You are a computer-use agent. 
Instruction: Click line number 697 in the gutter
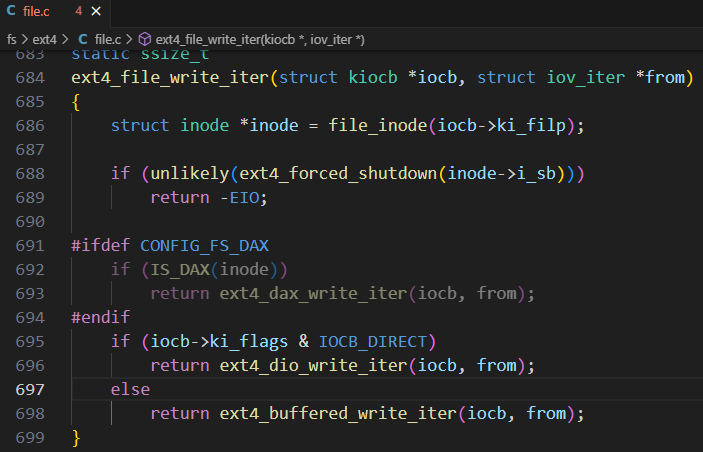pyautogui.click(x=30, y=390)
